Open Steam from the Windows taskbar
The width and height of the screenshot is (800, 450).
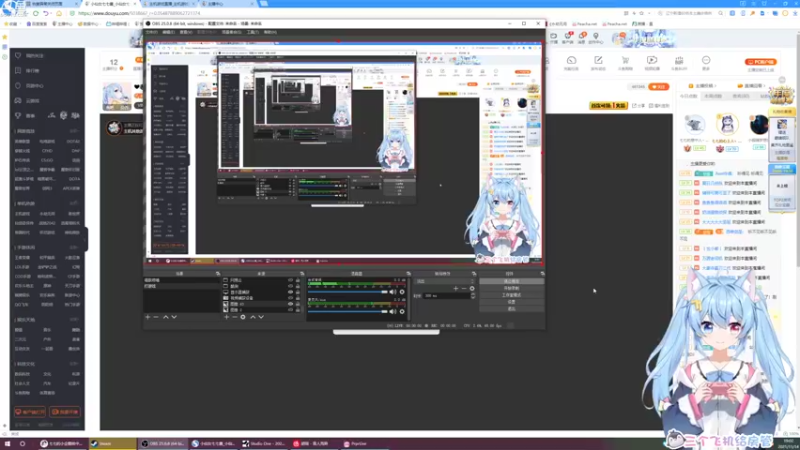coord(110,443)
